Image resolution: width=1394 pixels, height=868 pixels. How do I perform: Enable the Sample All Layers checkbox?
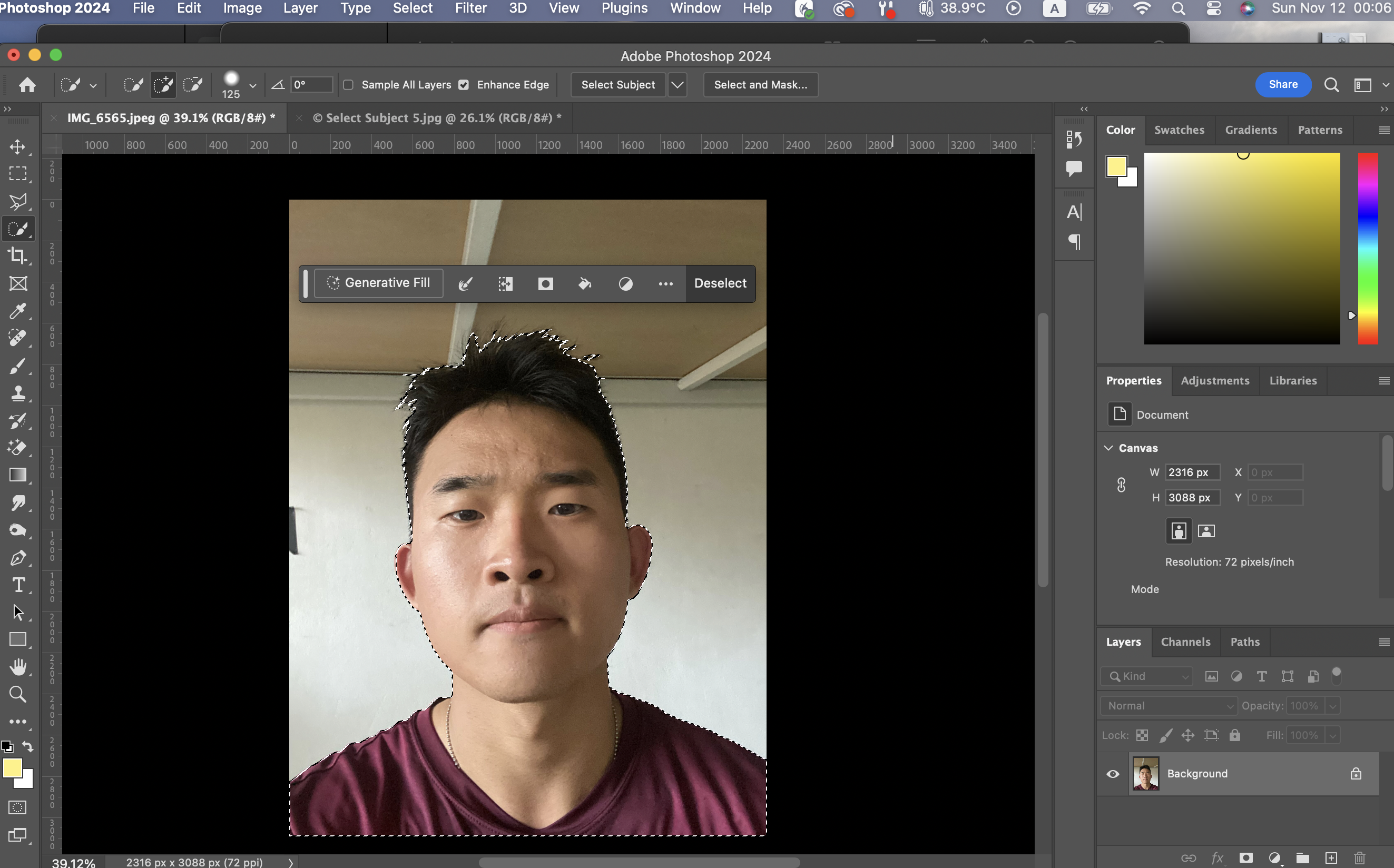click(348, 85)
